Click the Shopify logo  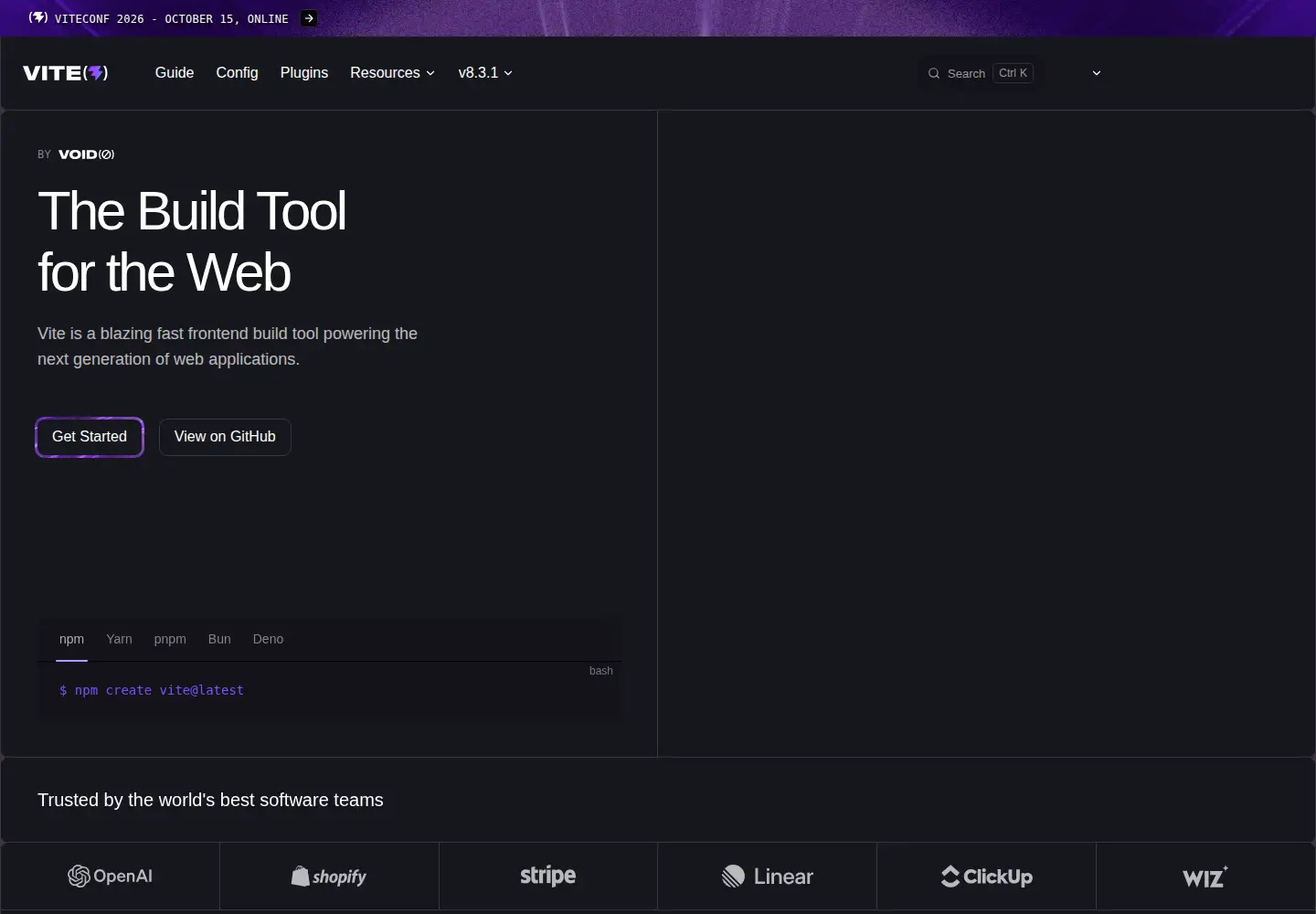[329, 877]
